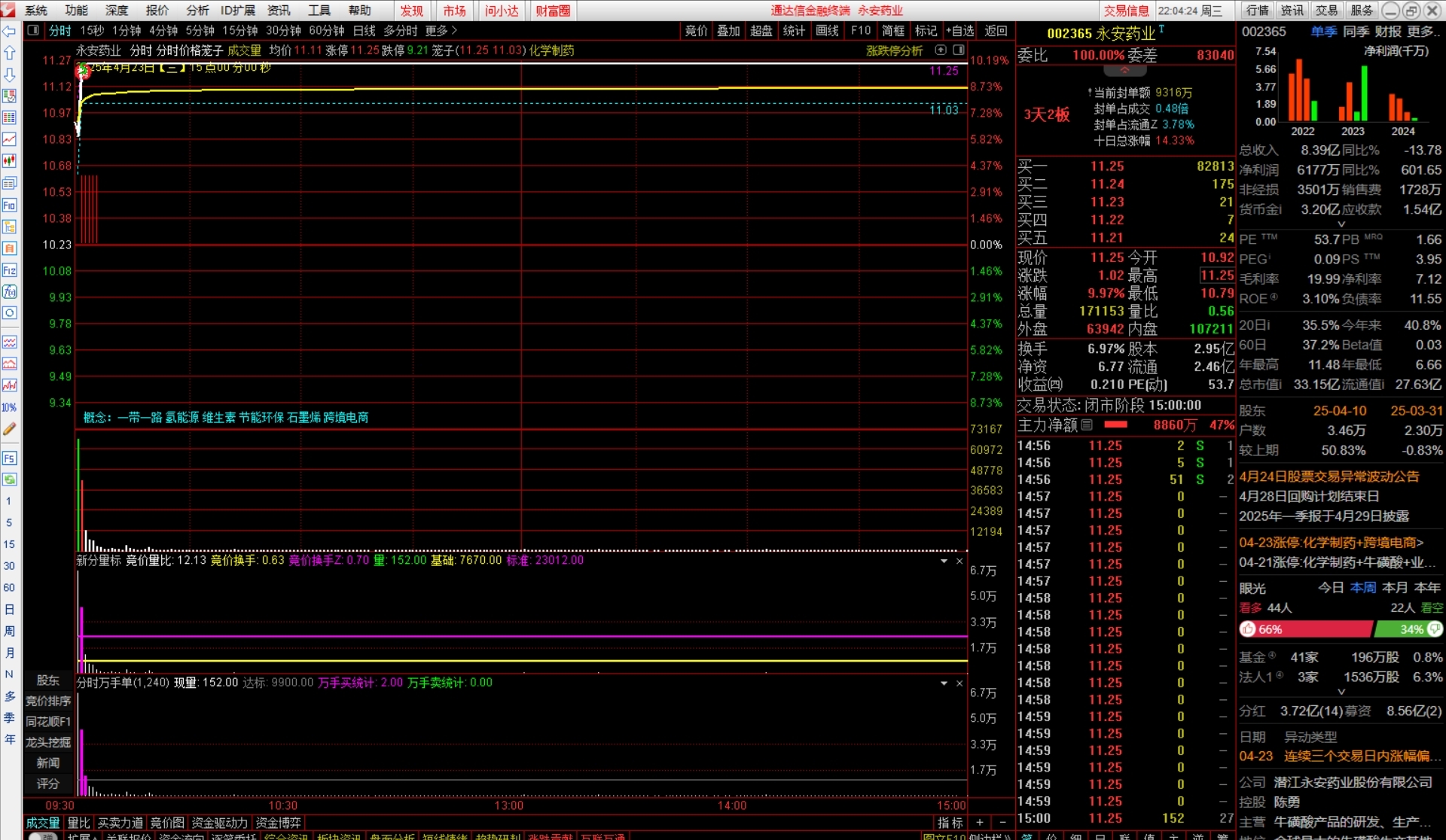
Task: Open the 4月24日股票交易异常波动公告 link
Action: pyautogui.click(x=1329, y=476)
